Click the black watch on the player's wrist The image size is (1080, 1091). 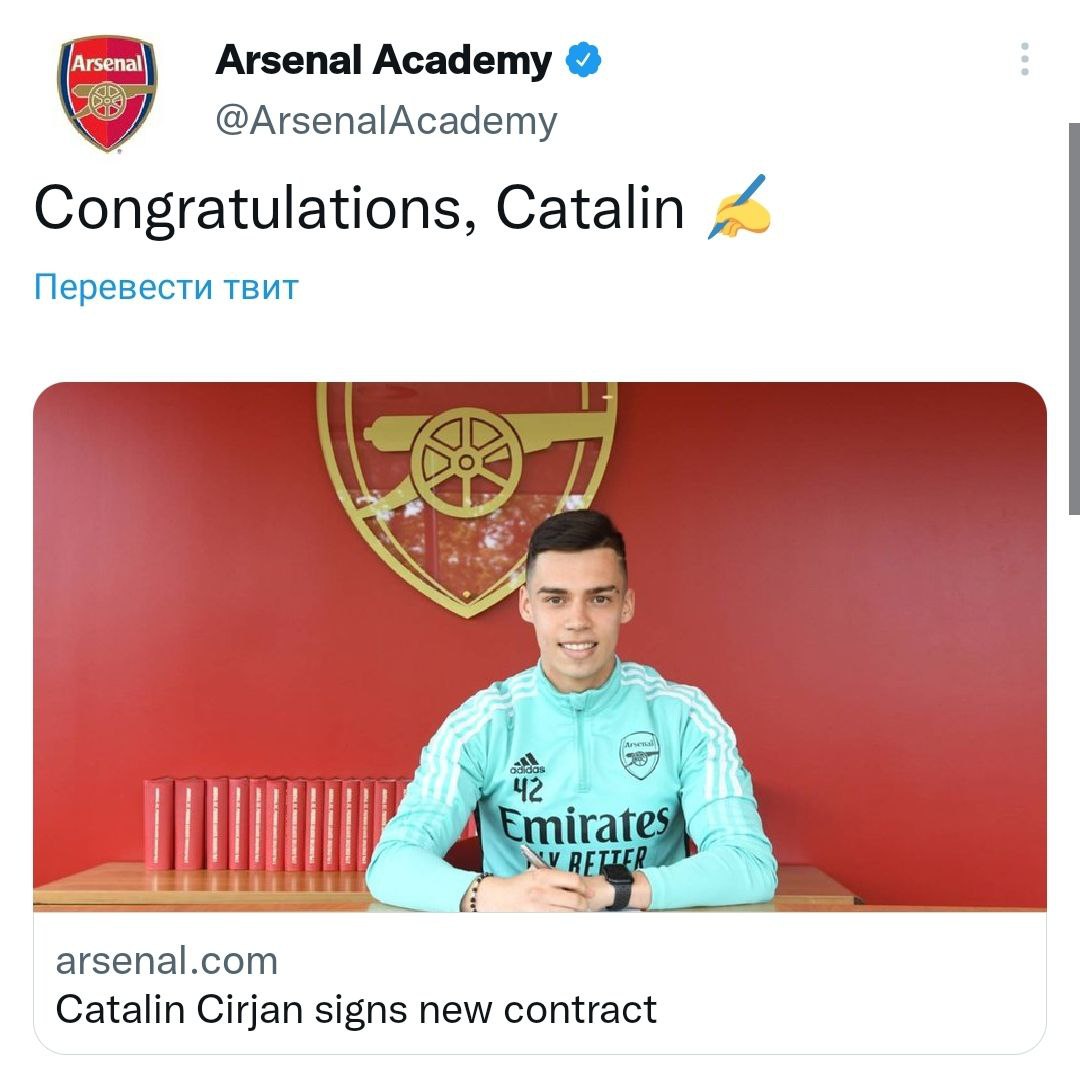tap(617, 885)
